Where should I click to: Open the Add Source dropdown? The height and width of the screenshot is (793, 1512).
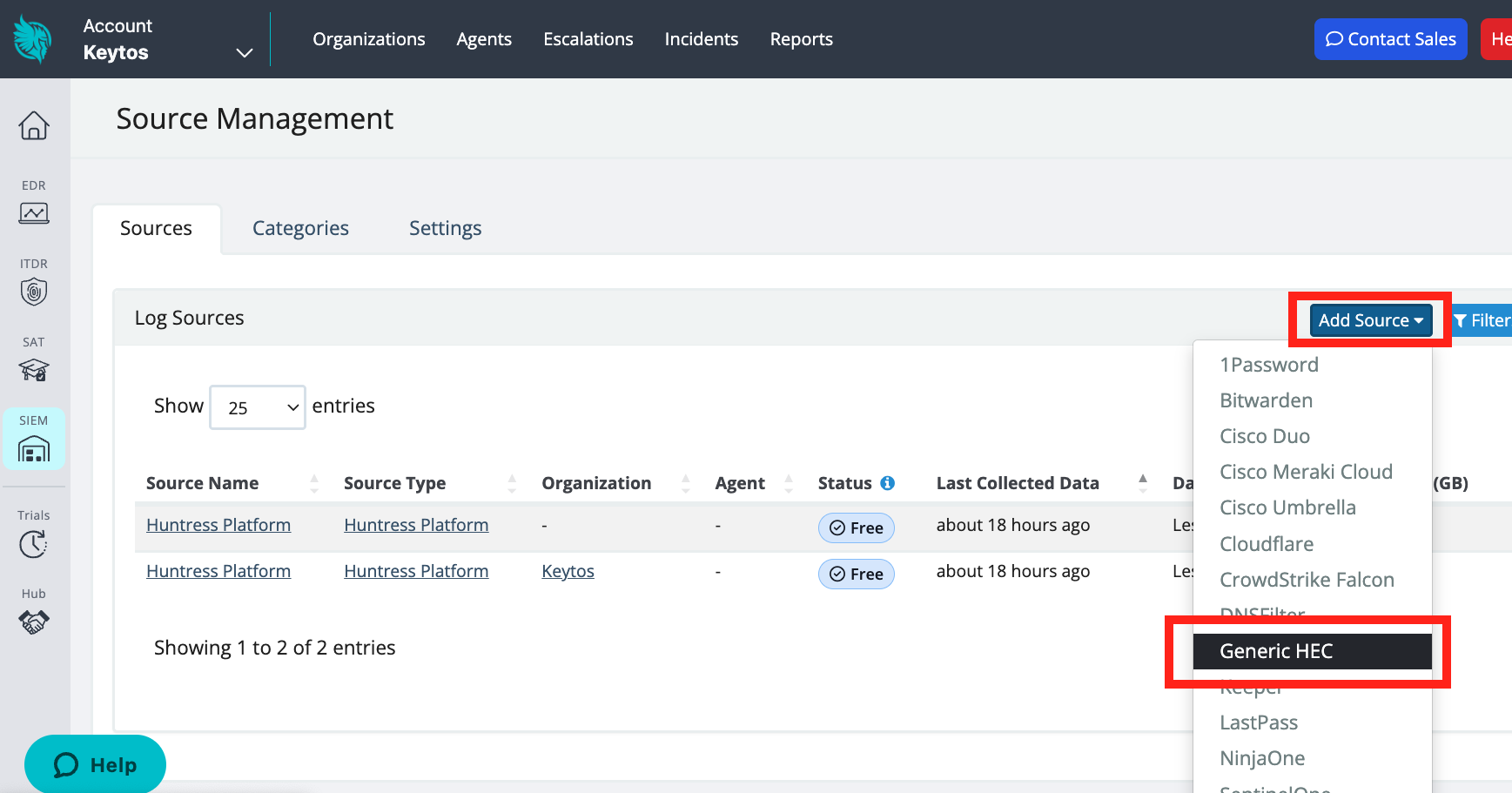[x=1369, y=320]
